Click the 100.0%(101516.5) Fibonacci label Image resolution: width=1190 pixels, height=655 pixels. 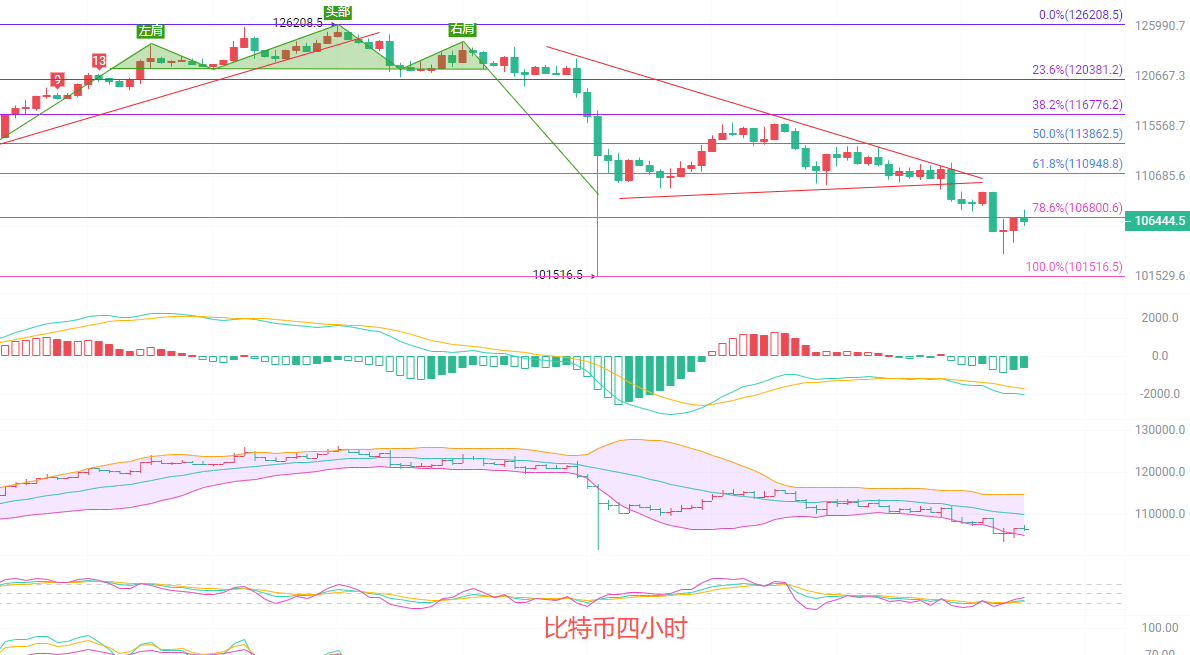(1074, 268)
